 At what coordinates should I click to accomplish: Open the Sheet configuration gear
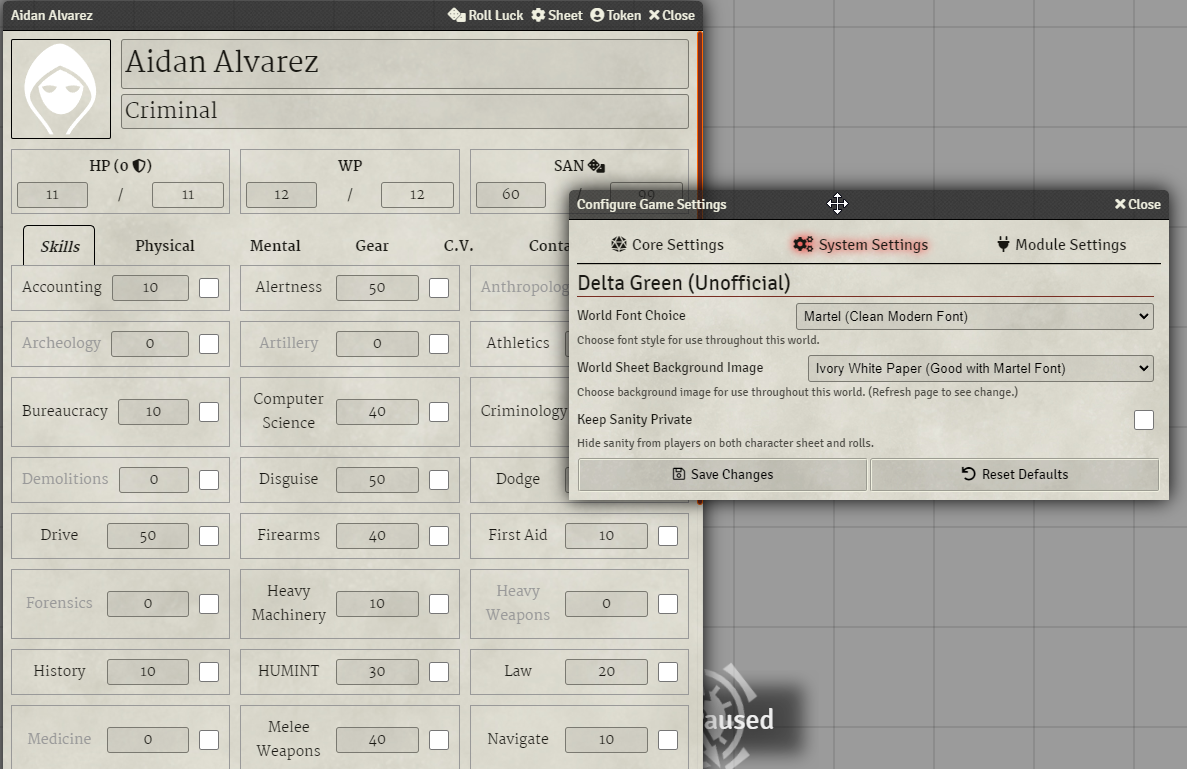[x=538, y=15]
